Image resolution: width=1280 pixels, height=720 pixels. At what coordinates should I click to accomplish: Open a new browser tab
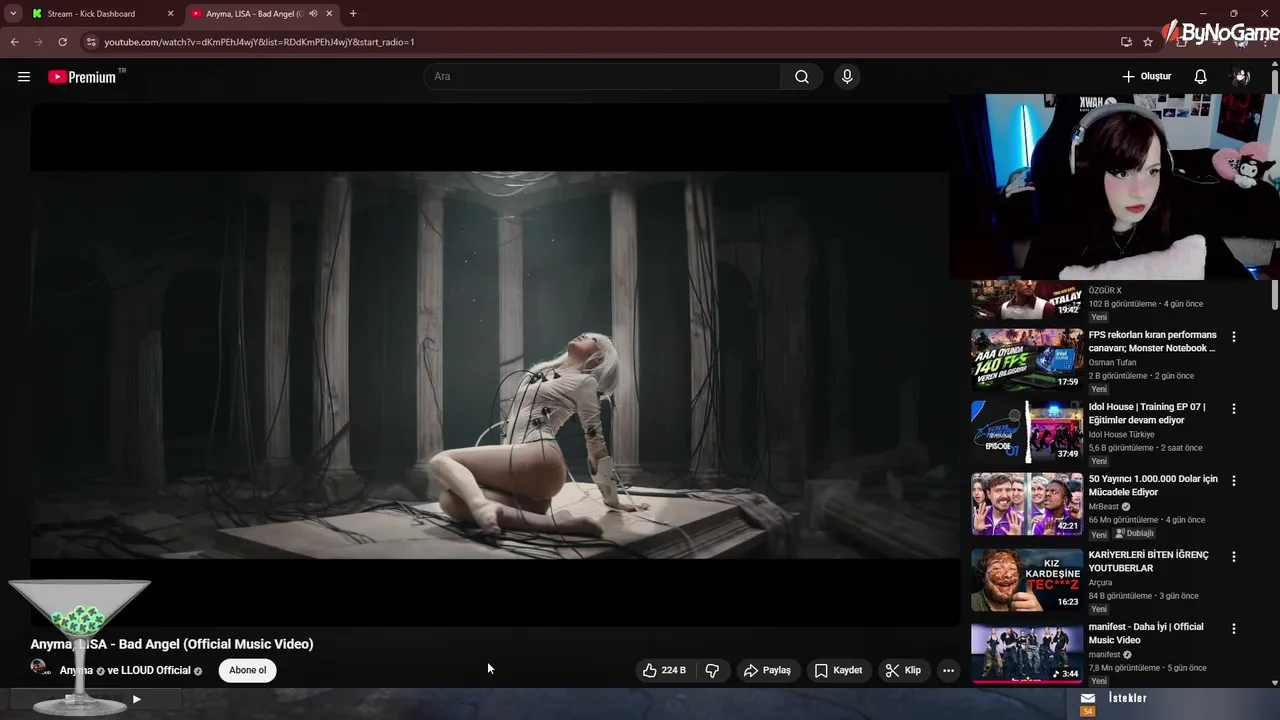tap(353, 14)
